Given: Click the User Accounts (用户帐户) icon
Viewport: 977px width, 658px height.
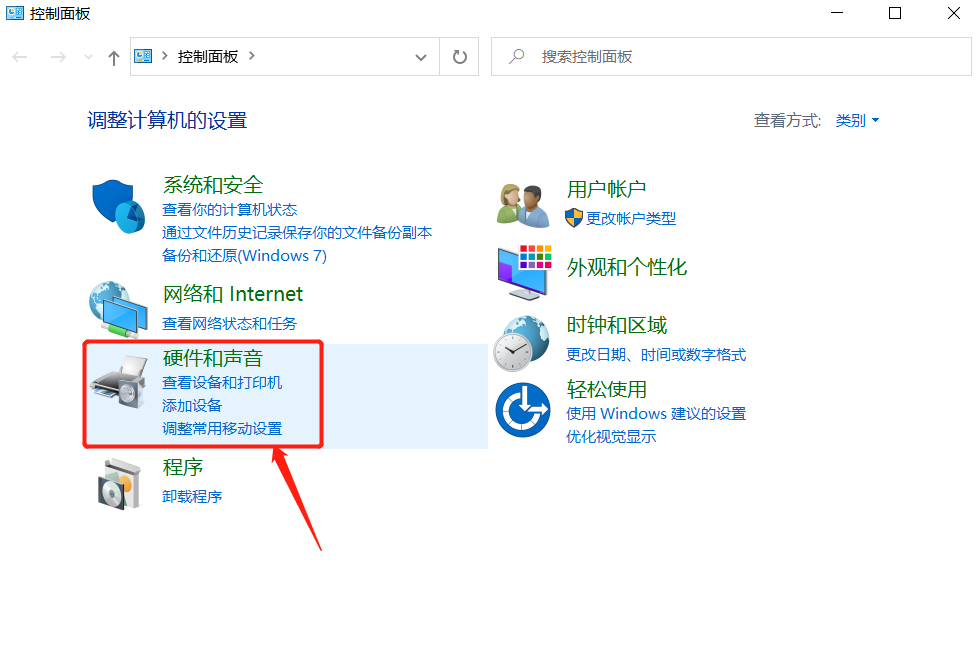Looking at the screenshot, I should 523,205.
